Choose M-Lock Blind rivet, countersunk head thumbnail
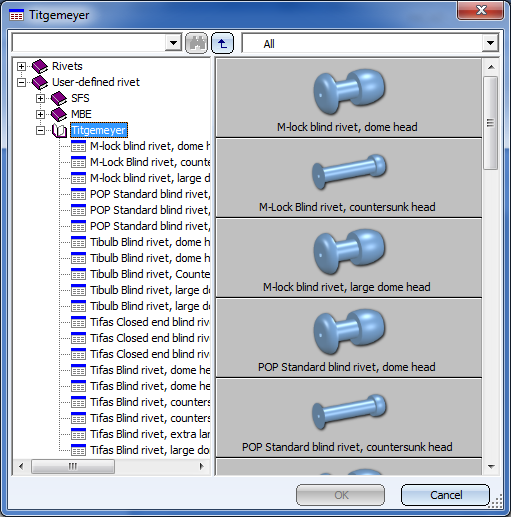The height and width of the screenshot is (517, 511). click(x=349, y=178)
